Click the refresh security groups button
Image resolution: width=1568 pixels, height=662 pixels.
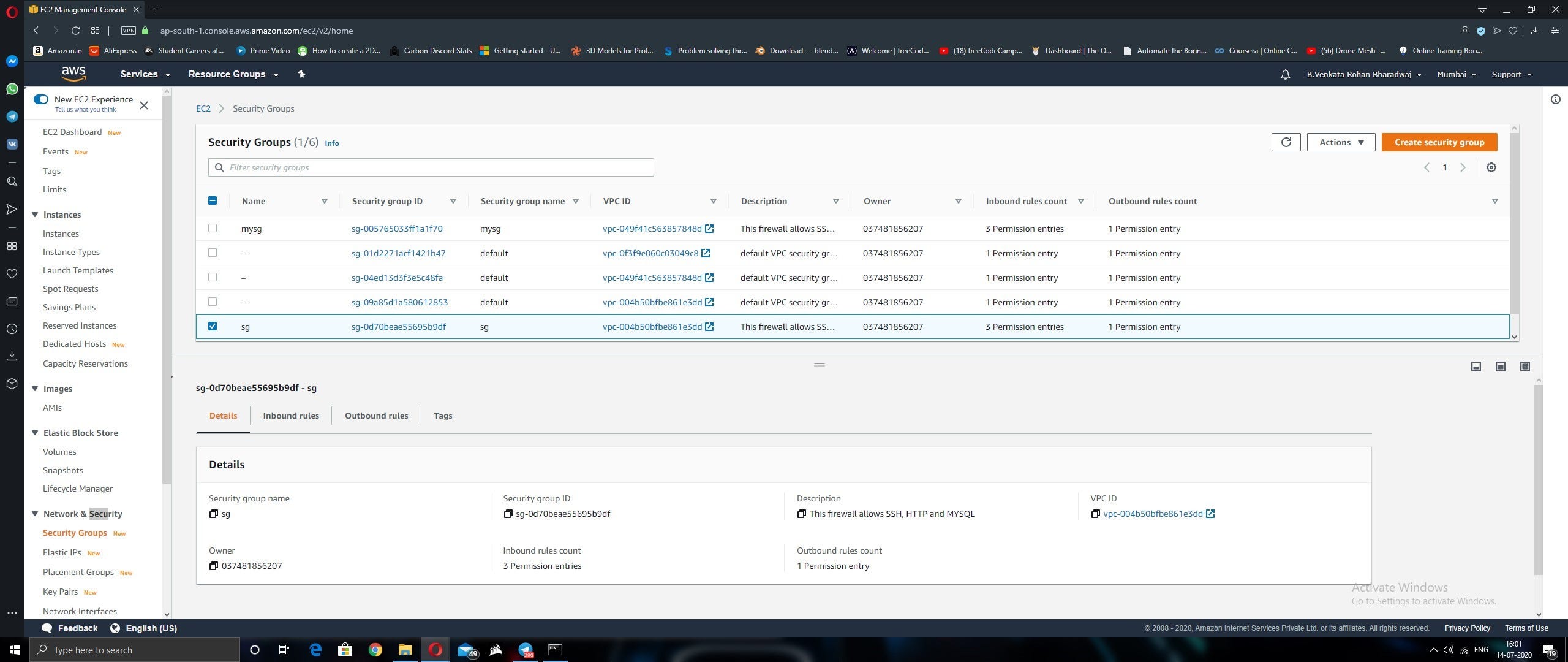click(x=1286, y=142)
